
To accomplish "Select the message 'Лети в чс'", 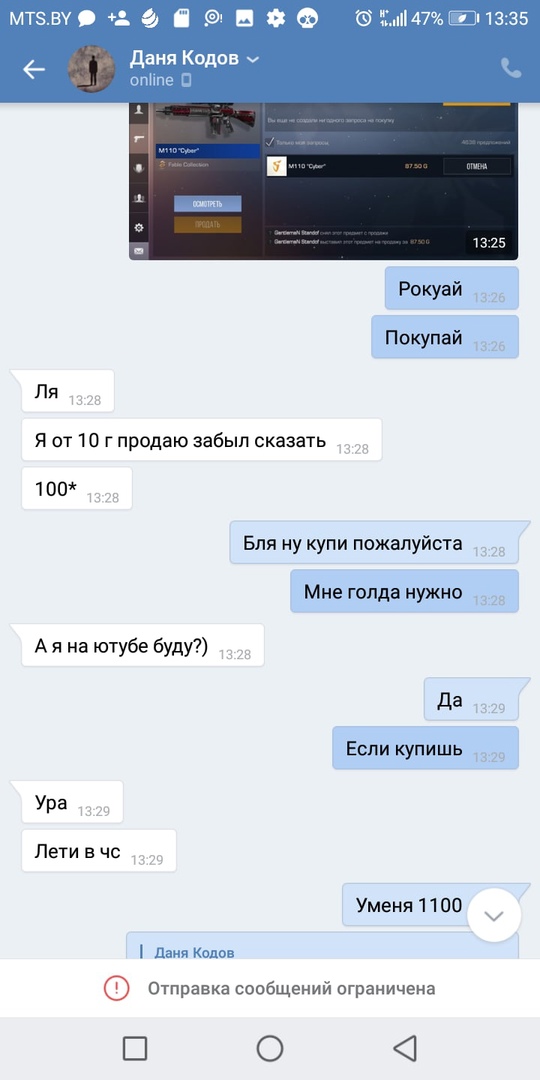I will (x=99, y=851).
